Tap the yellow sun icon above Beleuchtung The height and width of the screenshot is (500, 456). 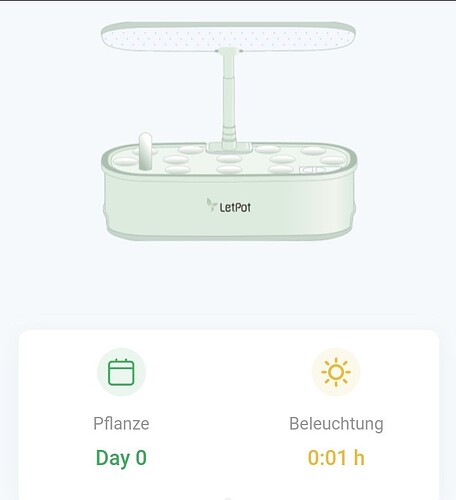coord(336,372)
